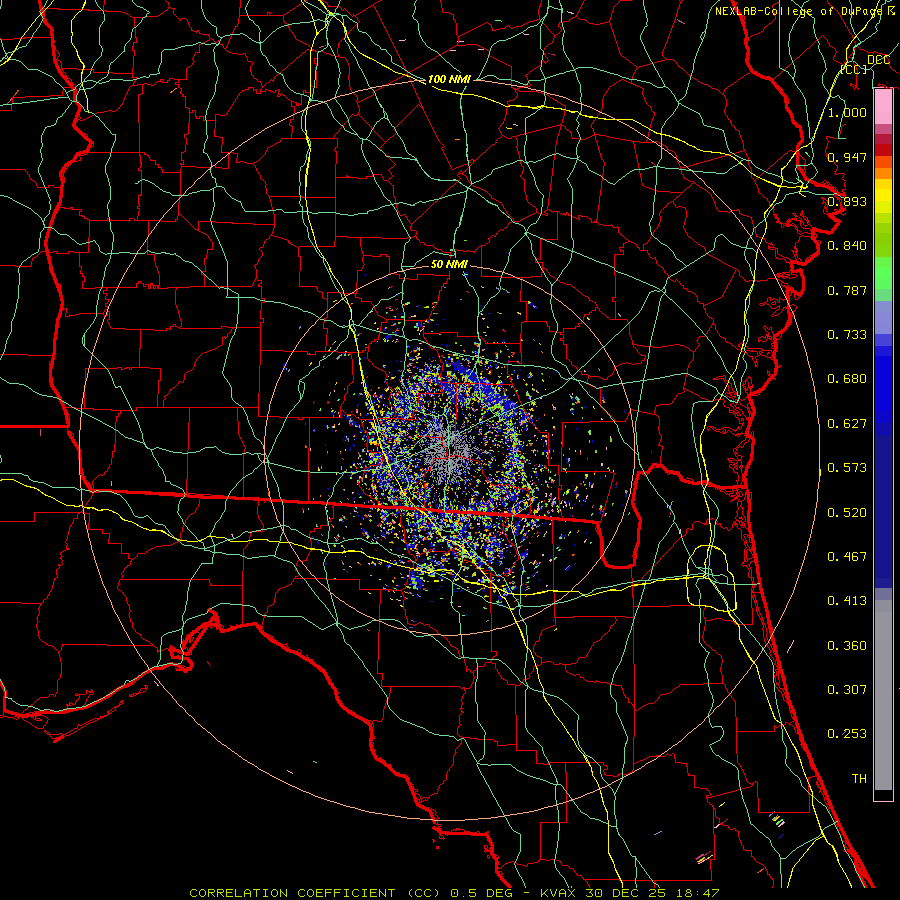
Task: Select the 0.253 legend value
Action: click(x=847, y=734)
